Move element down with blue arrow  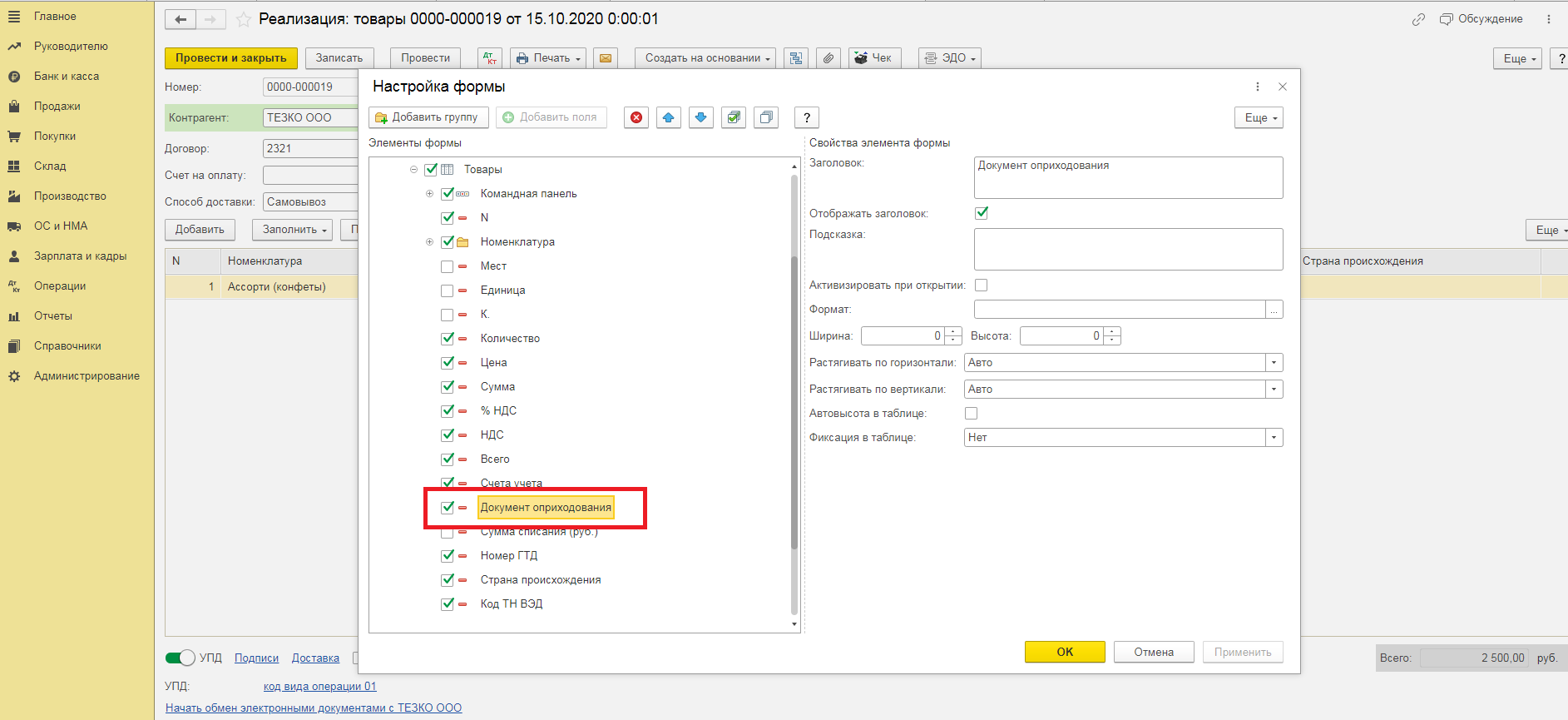point(701,117)
